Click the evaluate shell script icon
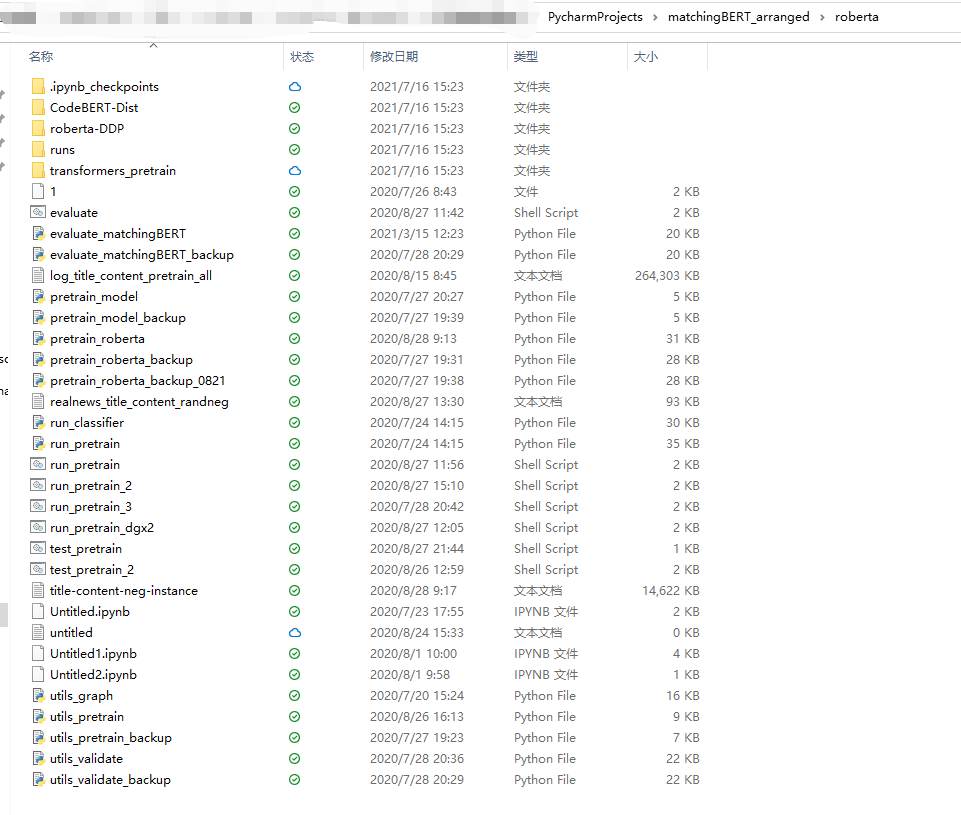Image resolution: width=961 pixels, height=815 pixels. [38, 213]
